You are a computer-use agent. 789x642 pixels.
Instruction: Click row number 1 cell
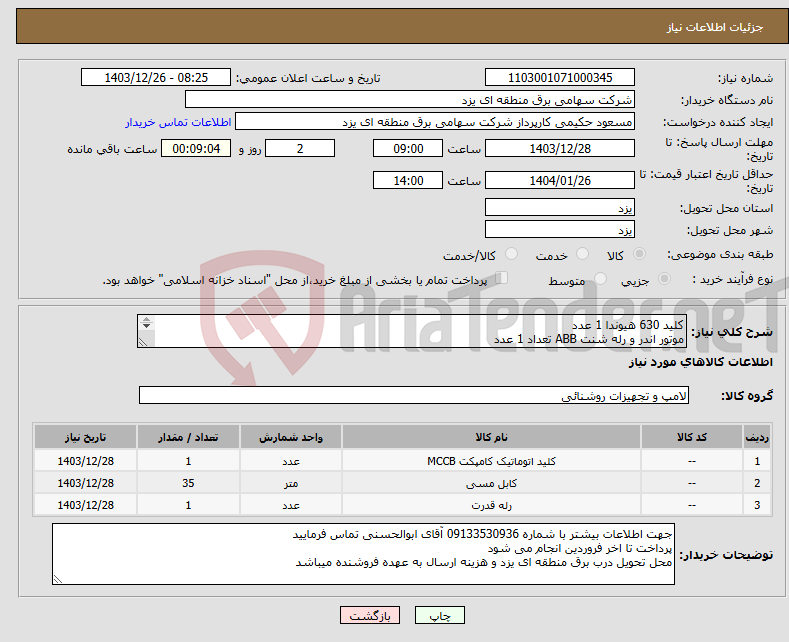757,461
